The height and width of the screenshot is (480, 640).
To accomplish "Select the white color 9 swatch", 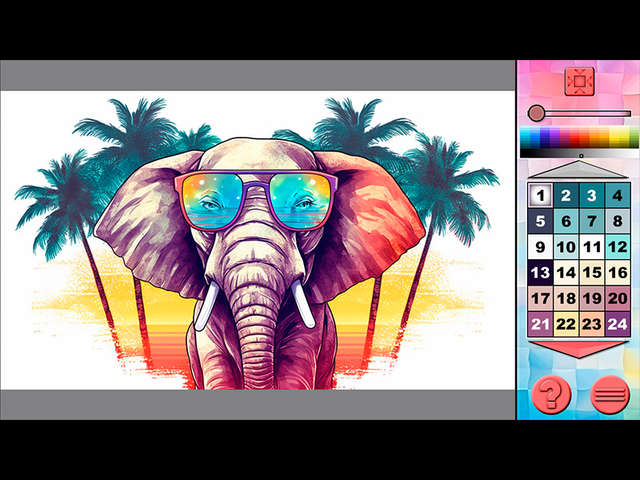I will coord(540,247).
